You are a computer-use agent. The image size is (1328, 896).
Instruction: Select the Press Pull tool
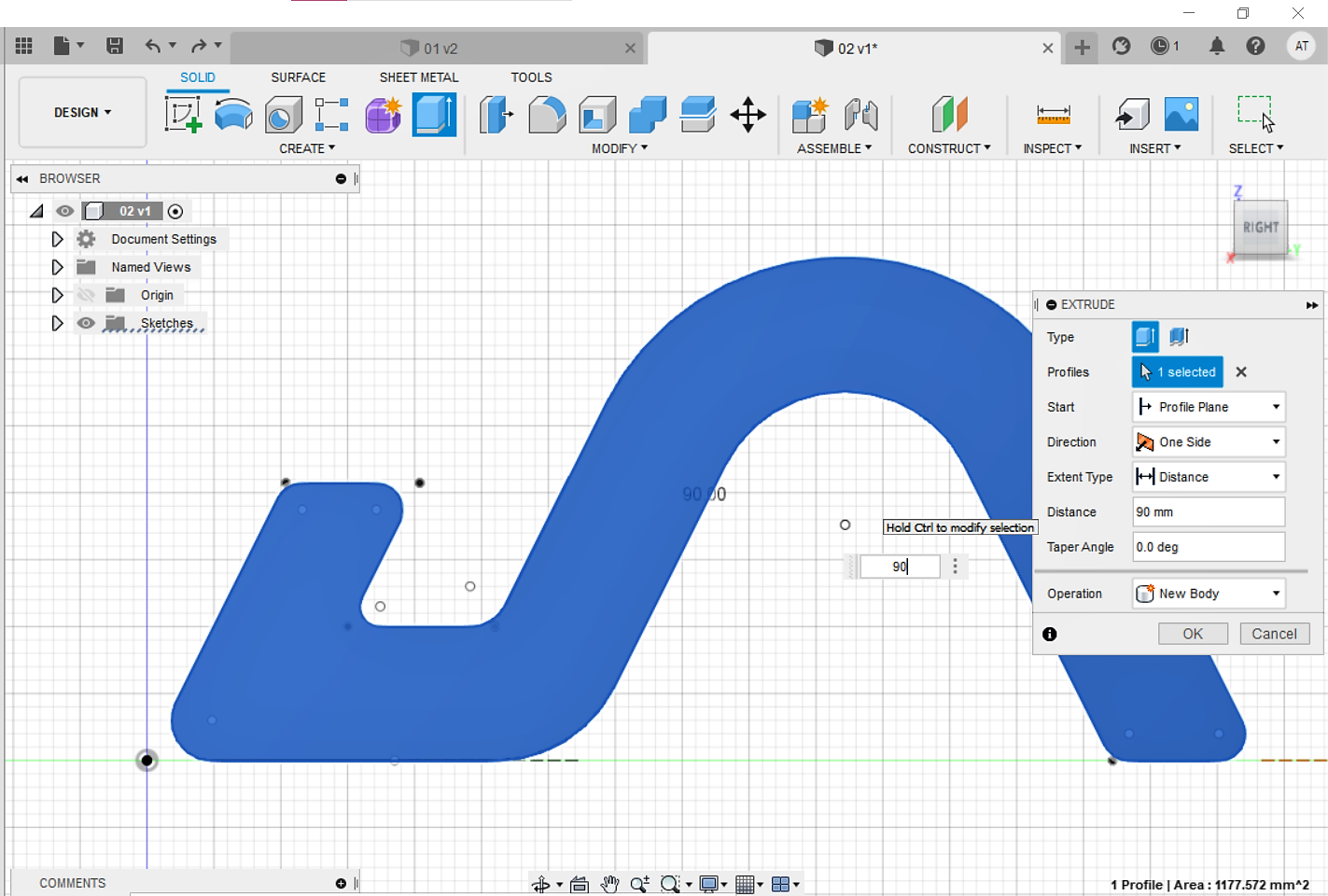tap(496, 115)
